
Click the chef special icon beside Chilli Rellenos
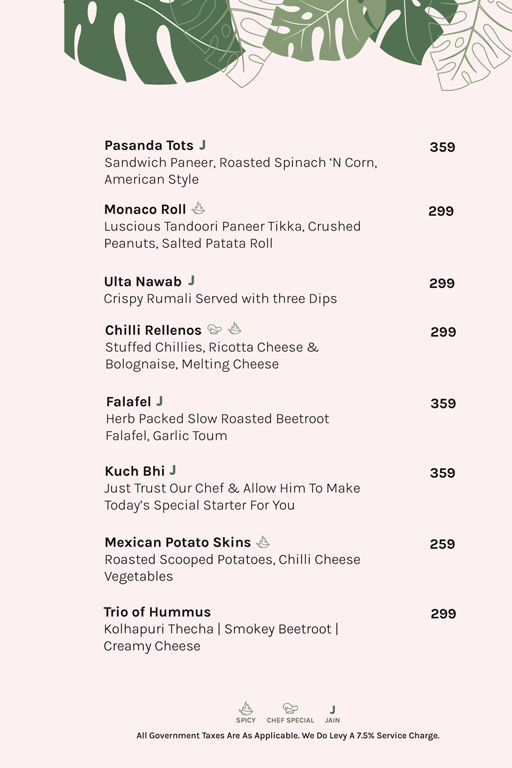[214, 329]
